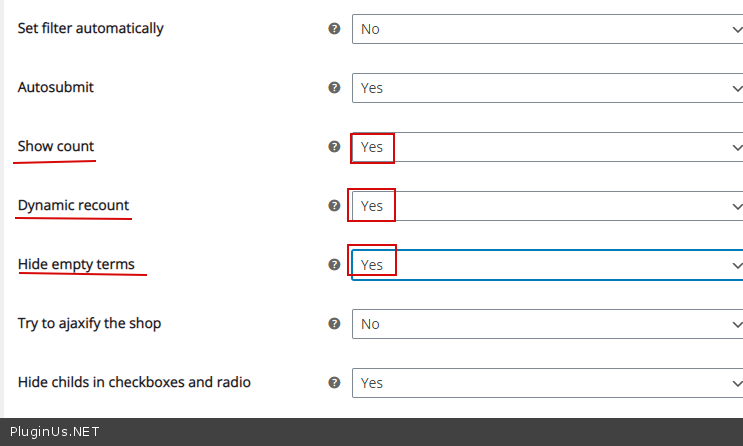Viewport: 743px width, 446px height.
Task: Open the Hide empty terms dropdown
Action: (x=546, y=265)
